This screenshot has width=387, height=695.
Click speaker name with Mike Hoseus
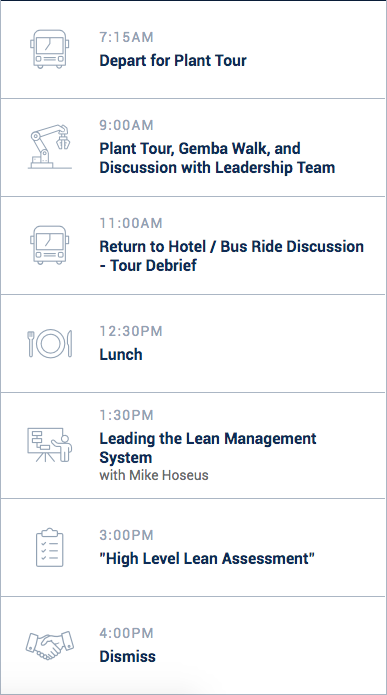154,476
